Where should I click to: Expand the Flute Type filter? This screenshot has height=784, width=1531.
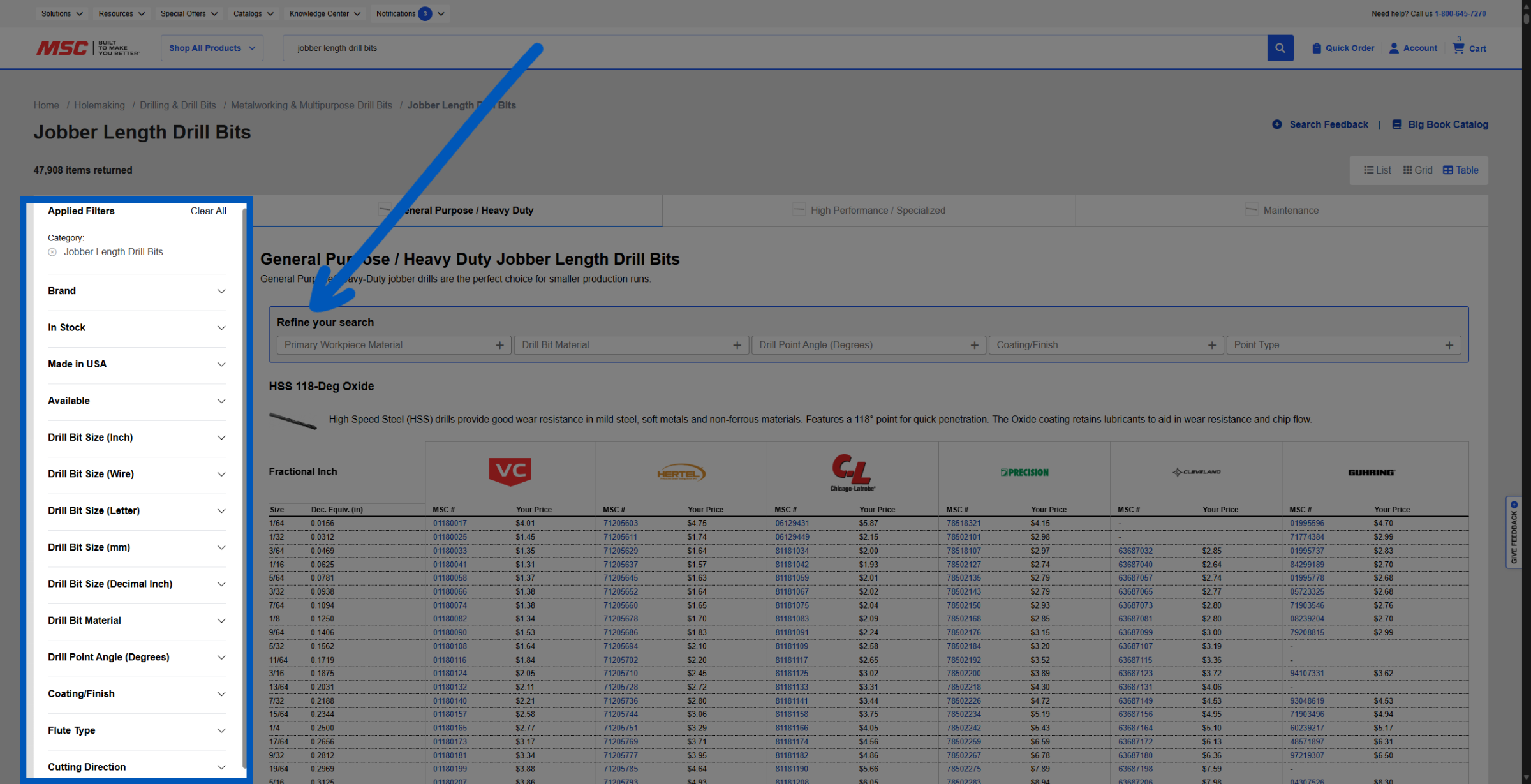coord(137,730)
